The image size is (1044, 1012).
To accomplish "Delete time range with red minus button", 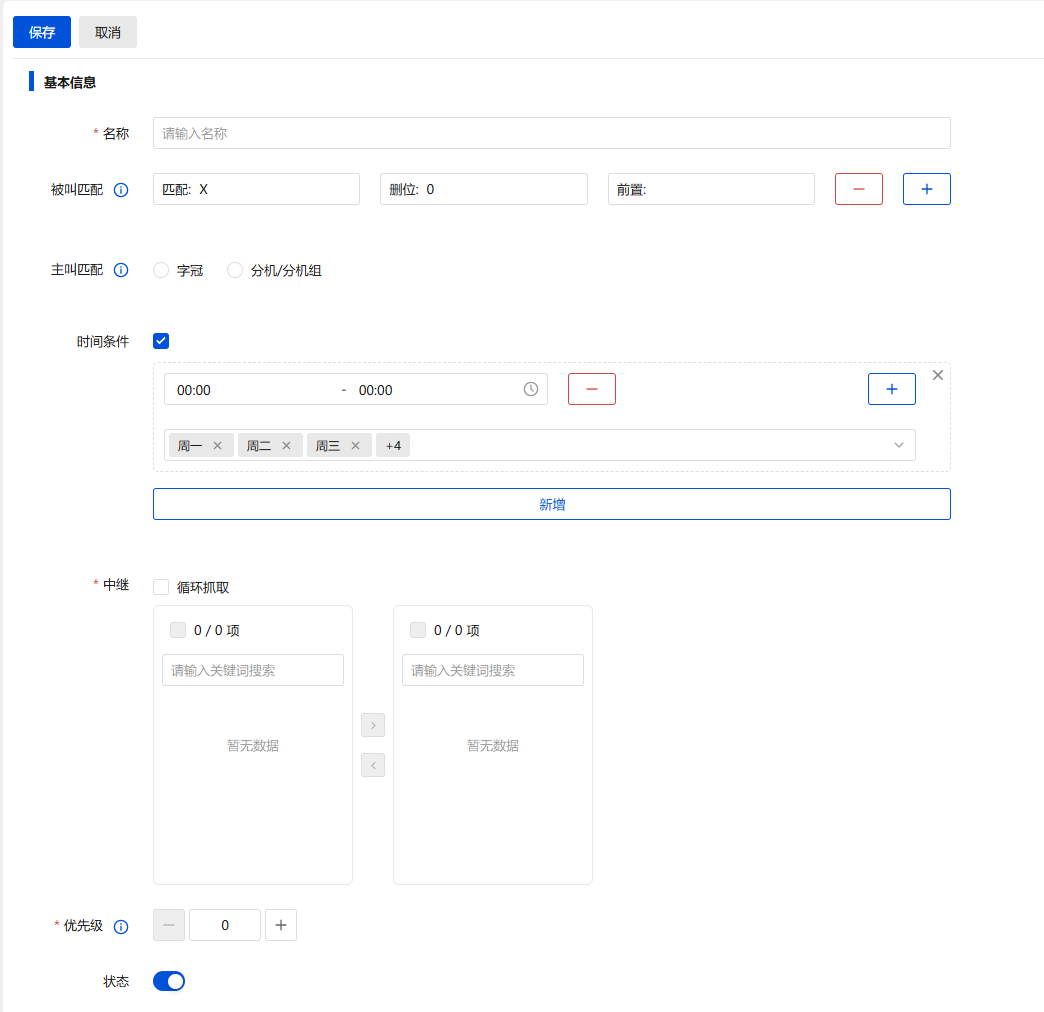I will point(591,389).
